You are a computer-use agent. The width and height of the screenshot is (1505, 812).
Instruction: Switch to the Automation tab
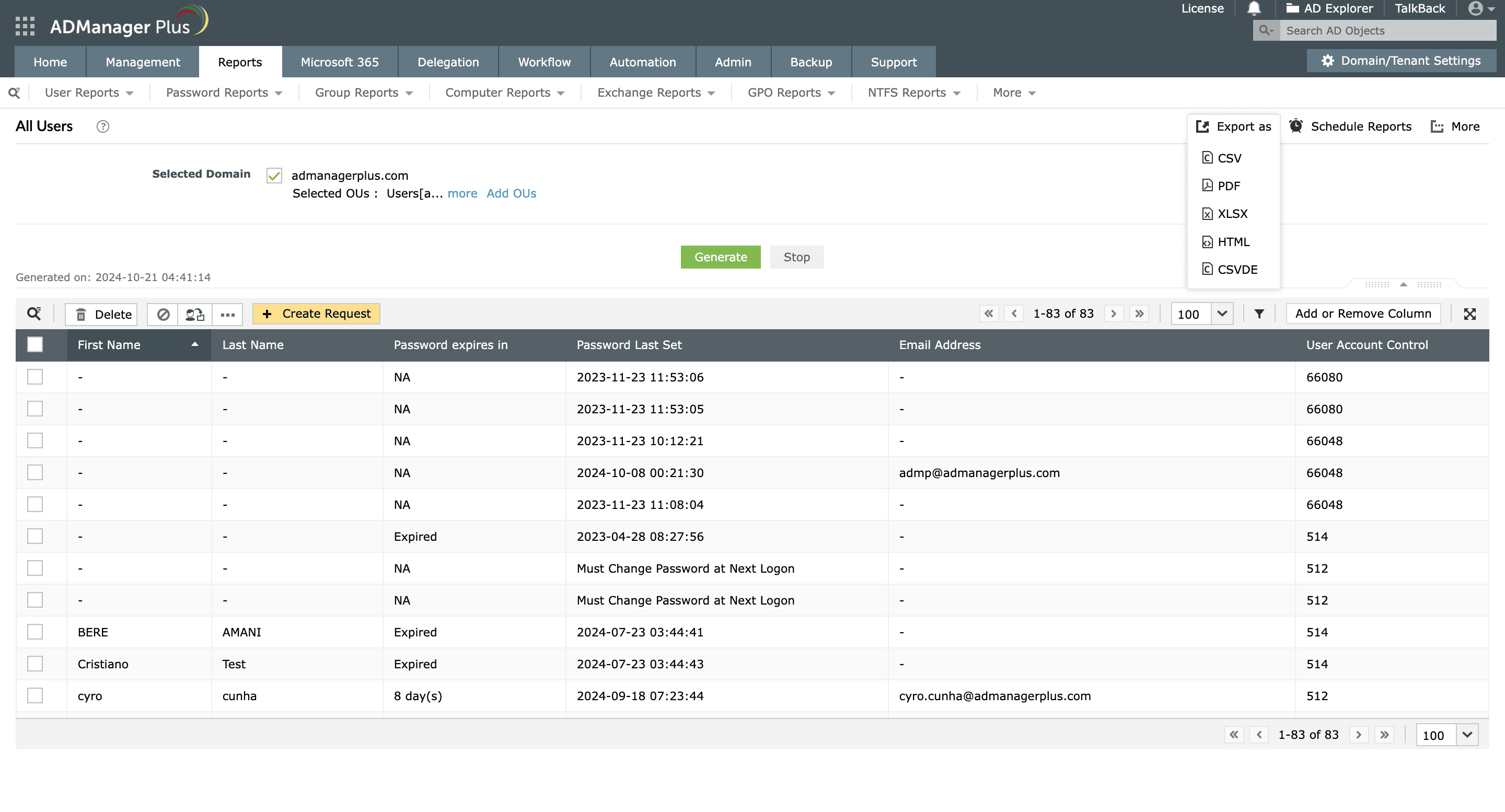[642, 62]
